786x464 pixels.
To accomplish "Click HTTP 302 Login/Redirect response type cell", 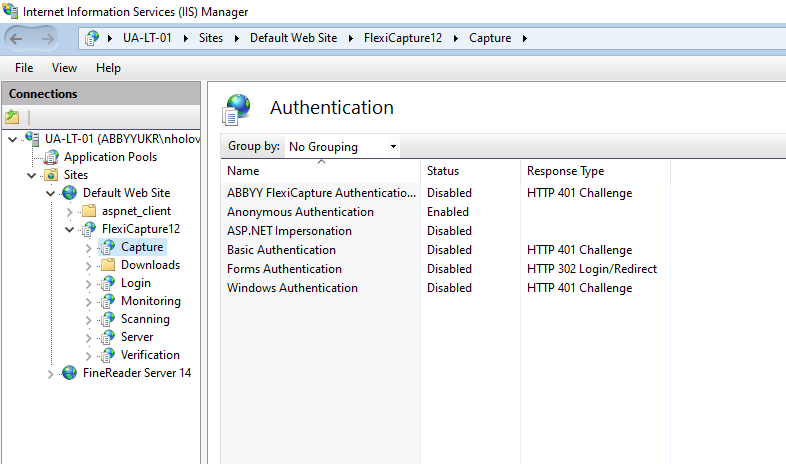I will (x=592, y=269).
